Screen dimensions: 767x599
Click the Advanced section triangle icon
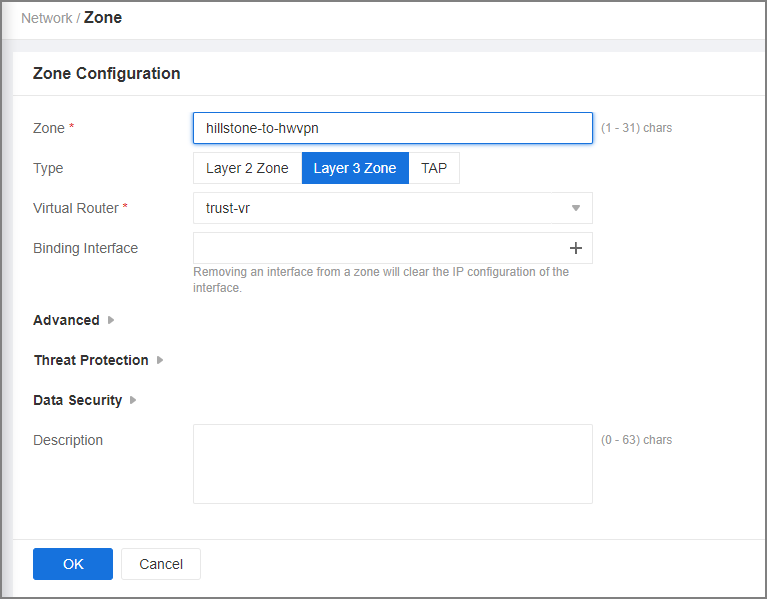click(x=111, y=320)
